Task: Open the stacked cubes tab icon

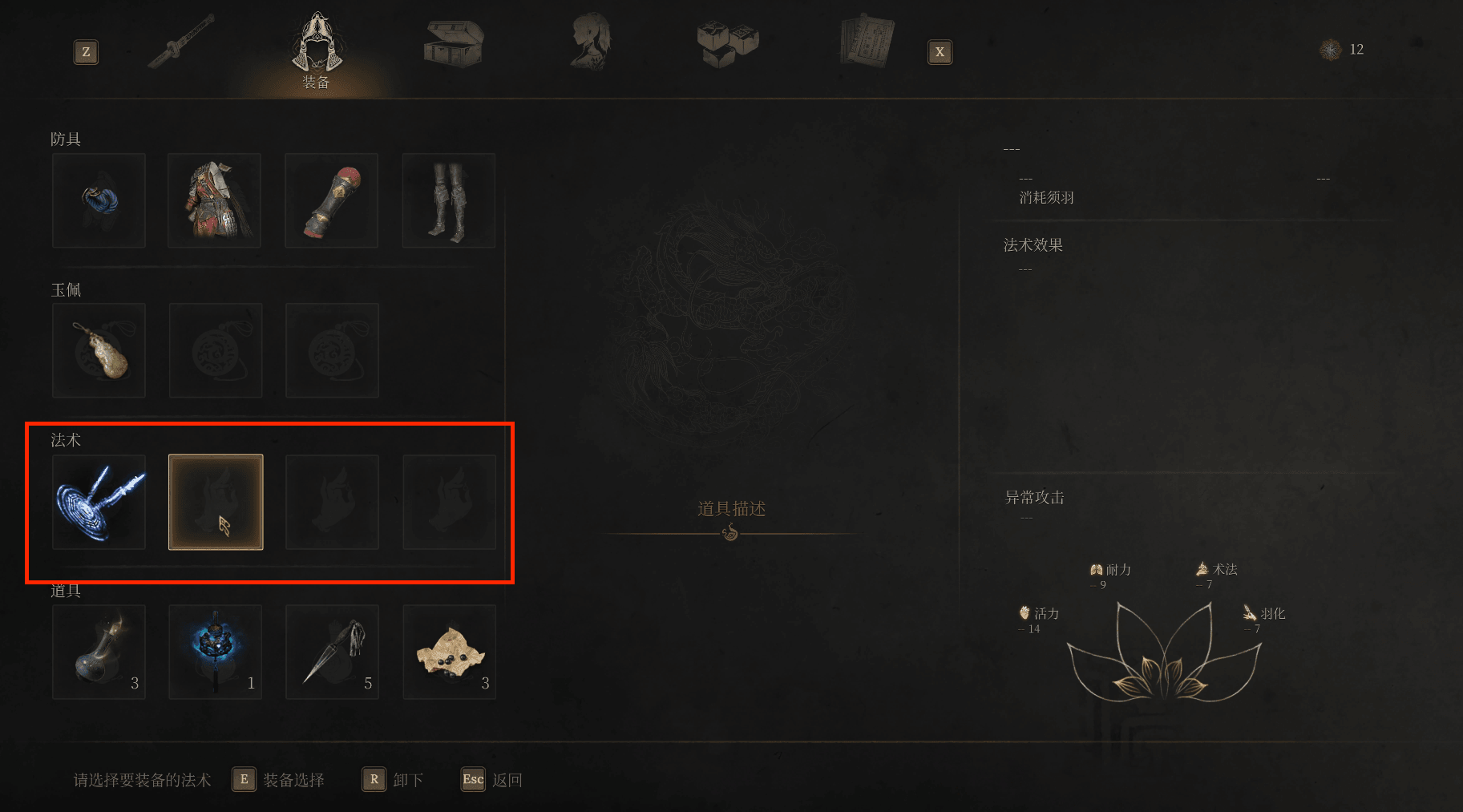Action: pos(728,43)
